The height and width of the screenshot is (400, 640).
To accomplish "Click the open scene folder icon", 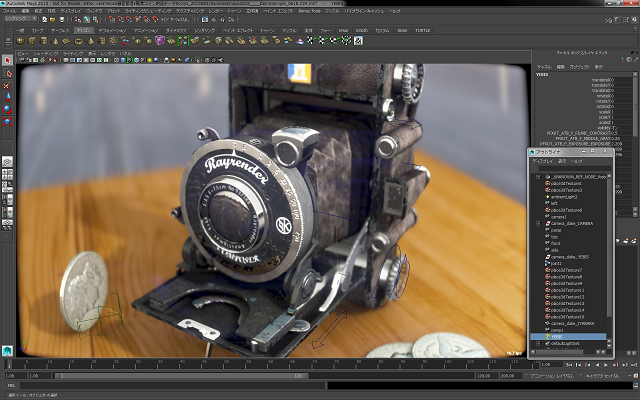I will (53, 19).
